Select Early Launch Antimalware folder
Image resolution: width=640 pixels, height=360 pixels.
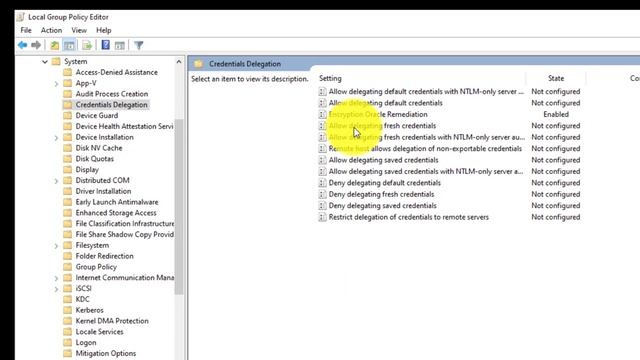click(117, 202)
